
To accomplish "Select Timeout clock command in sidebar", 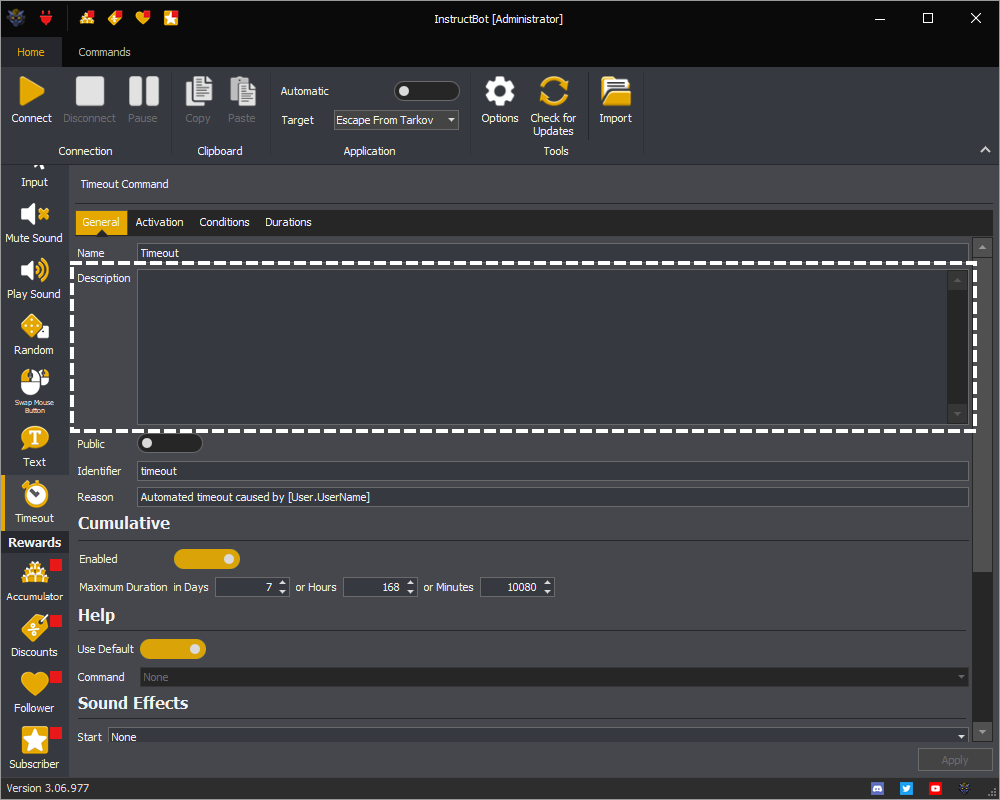I will (x=34, y=503).
